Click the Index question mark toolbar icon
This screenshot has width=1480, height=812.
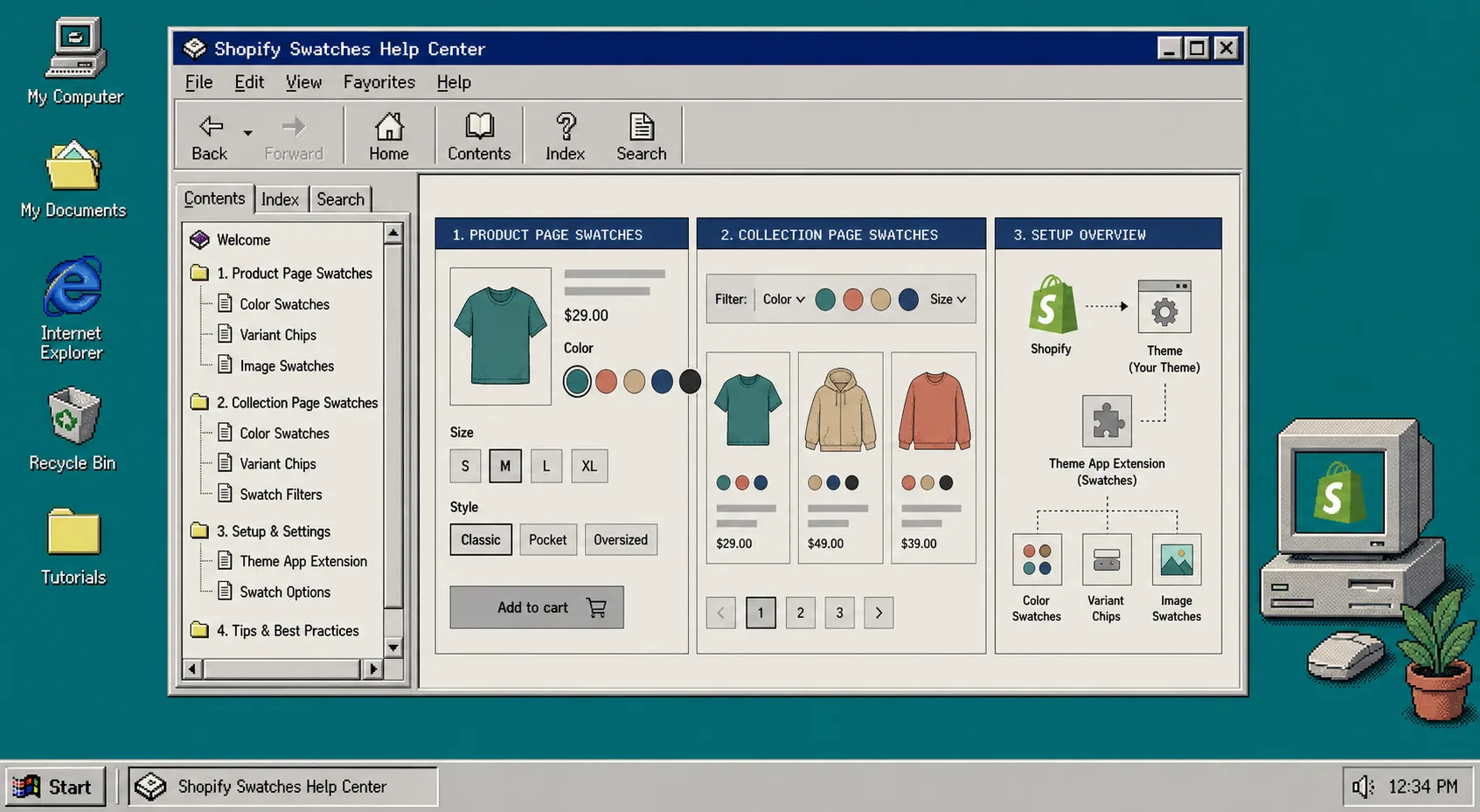[x=566, y=127]
